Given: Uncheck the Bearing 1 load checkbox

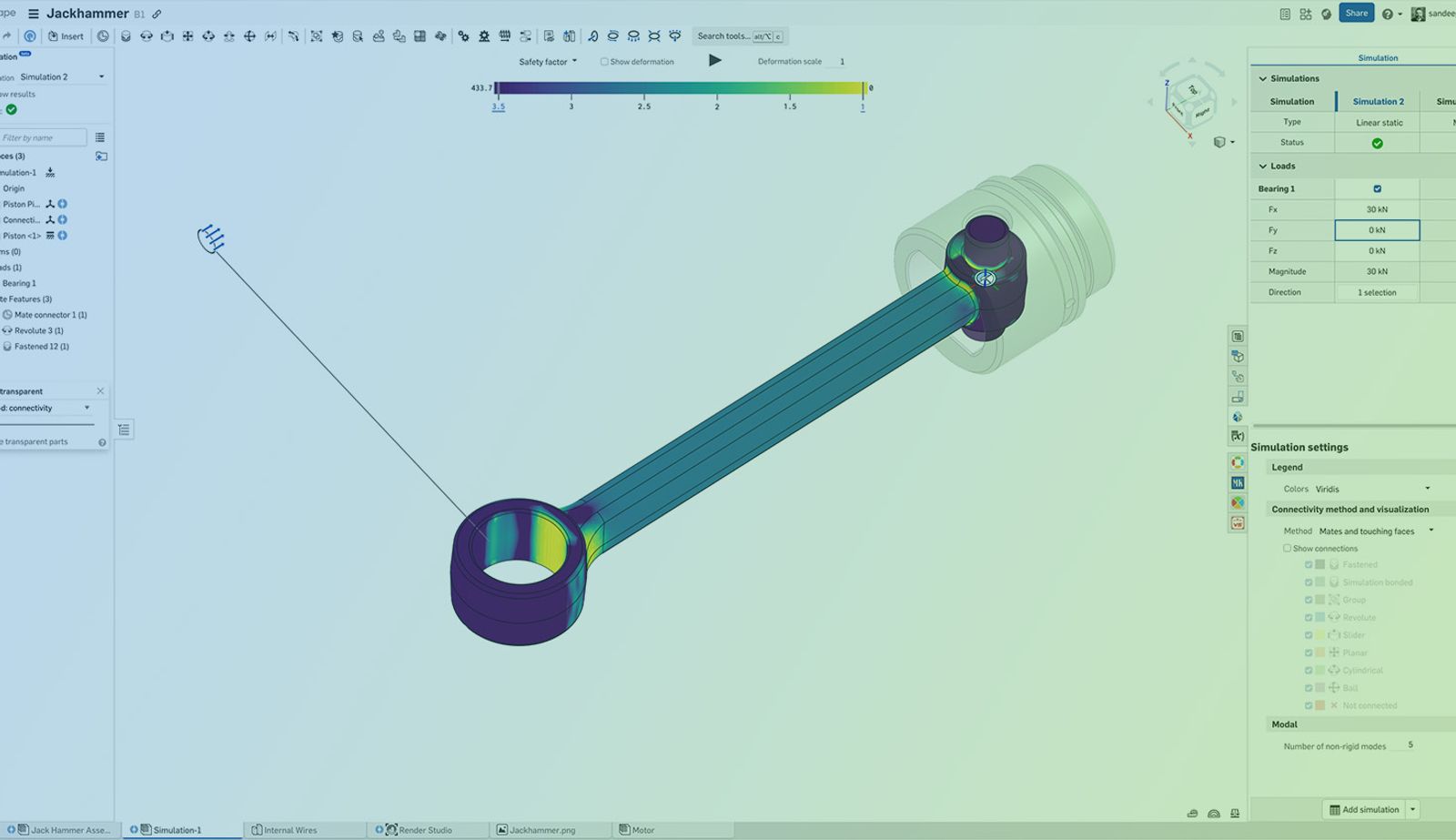Looking at the screenshot, I should tap(1377, 189).
